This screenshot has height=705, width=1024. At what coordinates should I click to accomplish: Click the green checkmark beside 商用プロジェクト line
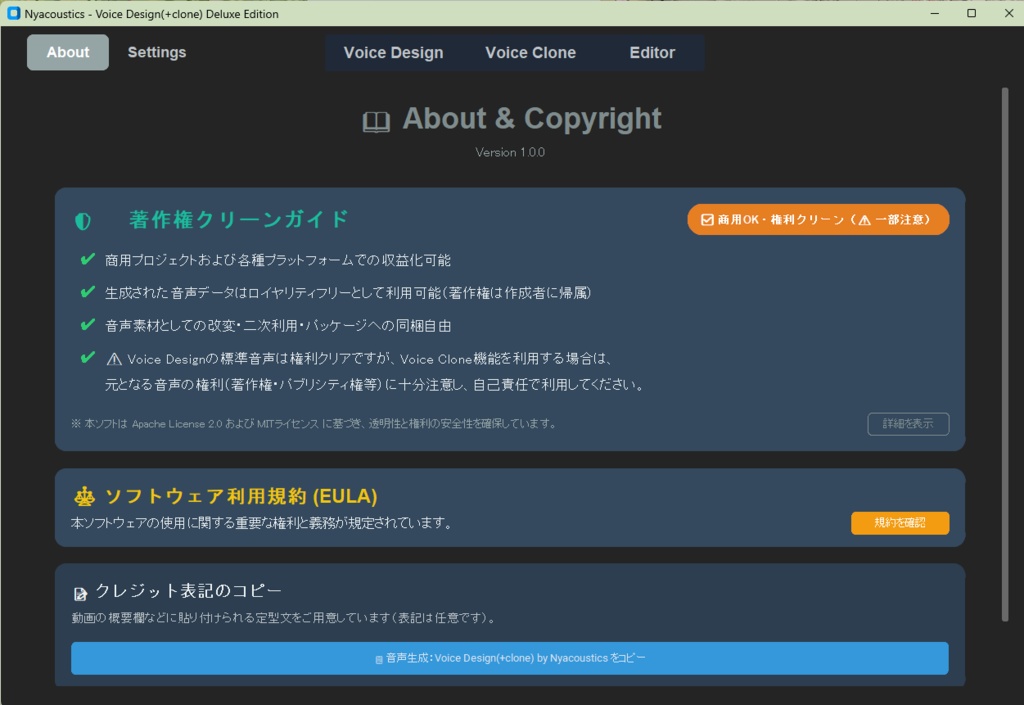coord(88,260)
